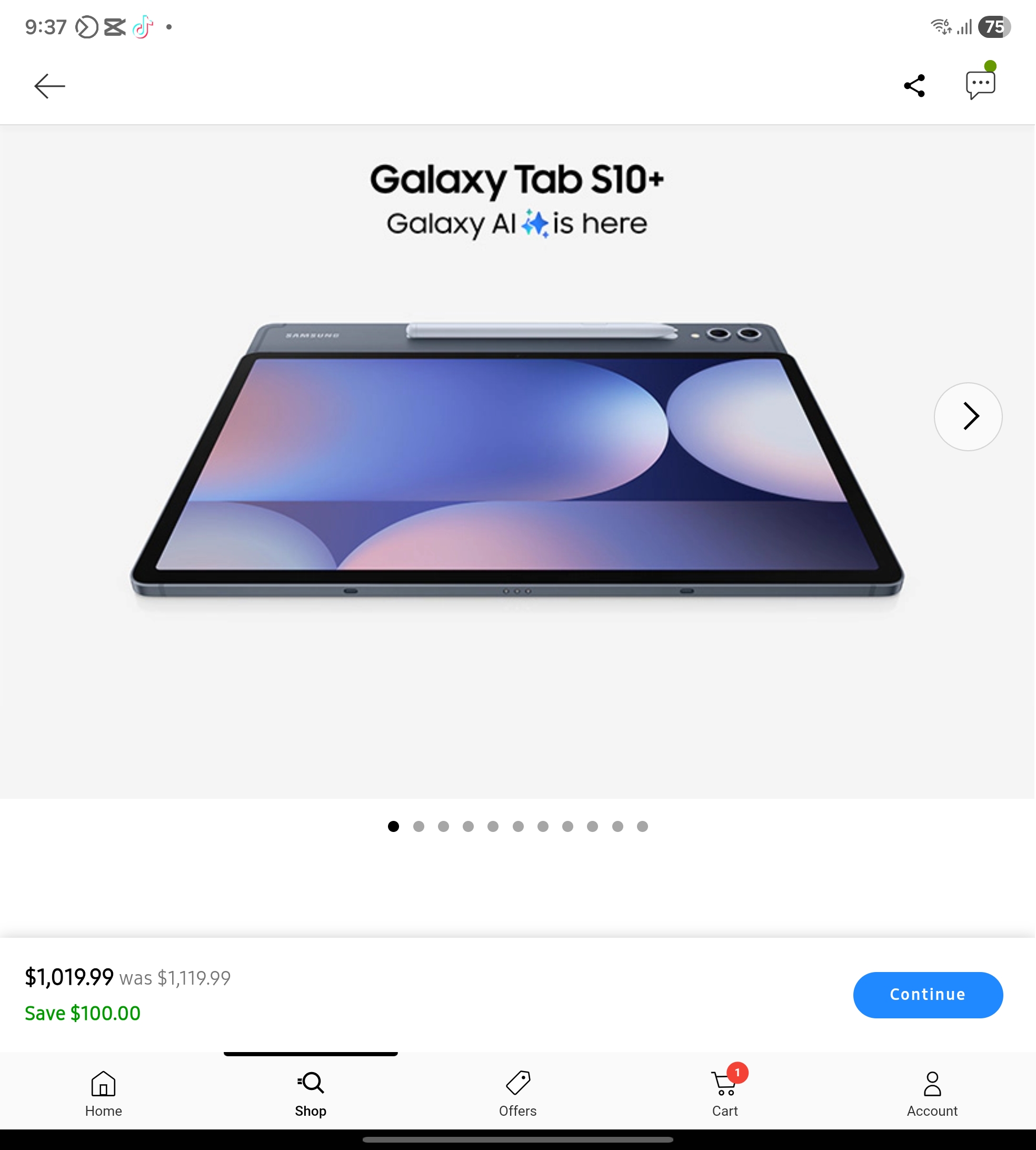The height and width of the screenshot is (1150, 1036).
Task: Tap the Save $100.00 text
Action: [83, 1014]
